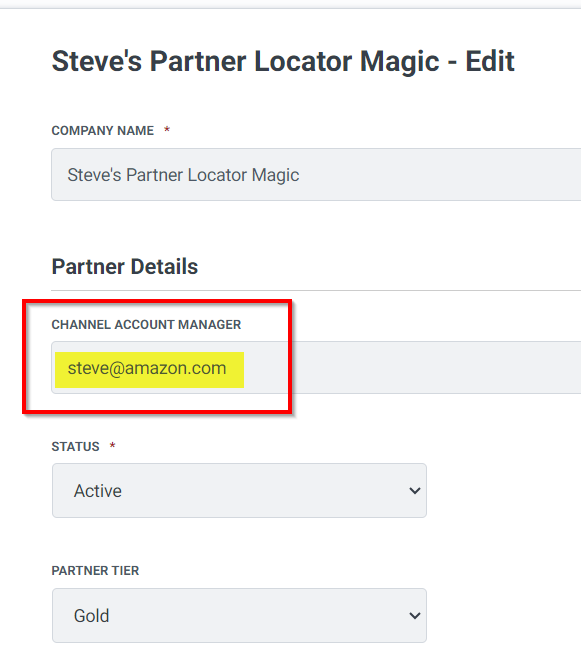Click the red asterisk beside Company Name
Image resolution: width=581 pixels, height=670 pixels.
tap(167, 129)
